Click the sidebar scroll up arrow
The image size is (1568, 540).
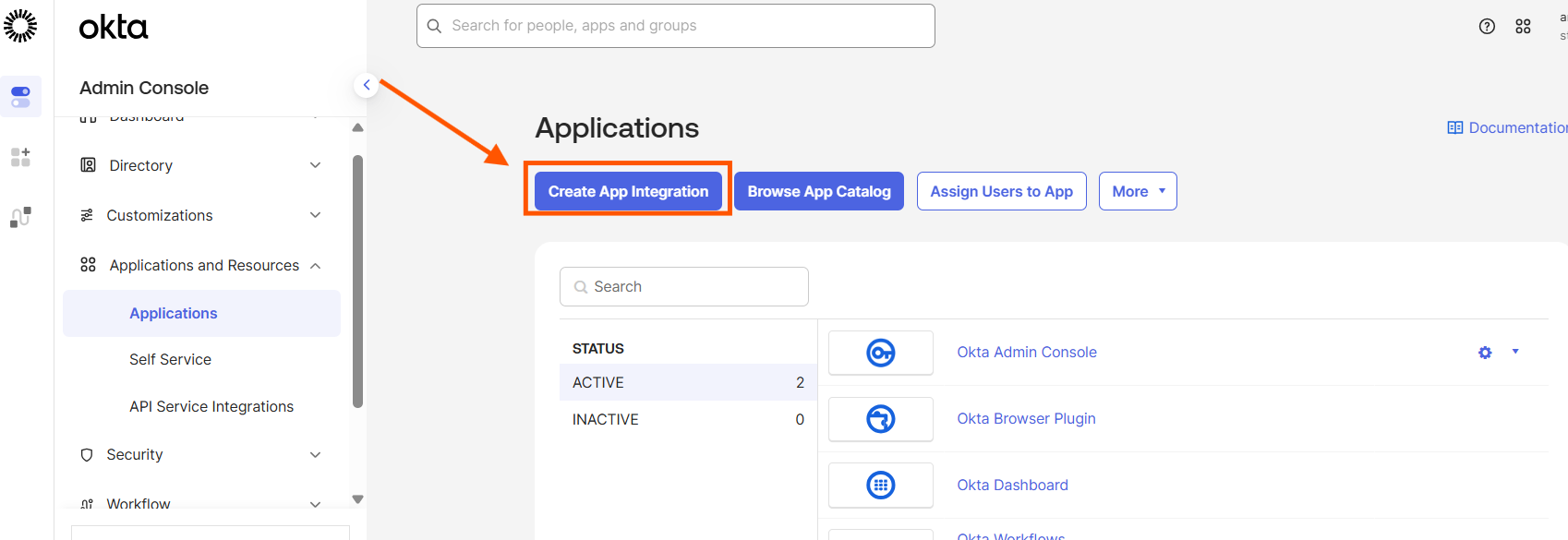tap(357, 127)
